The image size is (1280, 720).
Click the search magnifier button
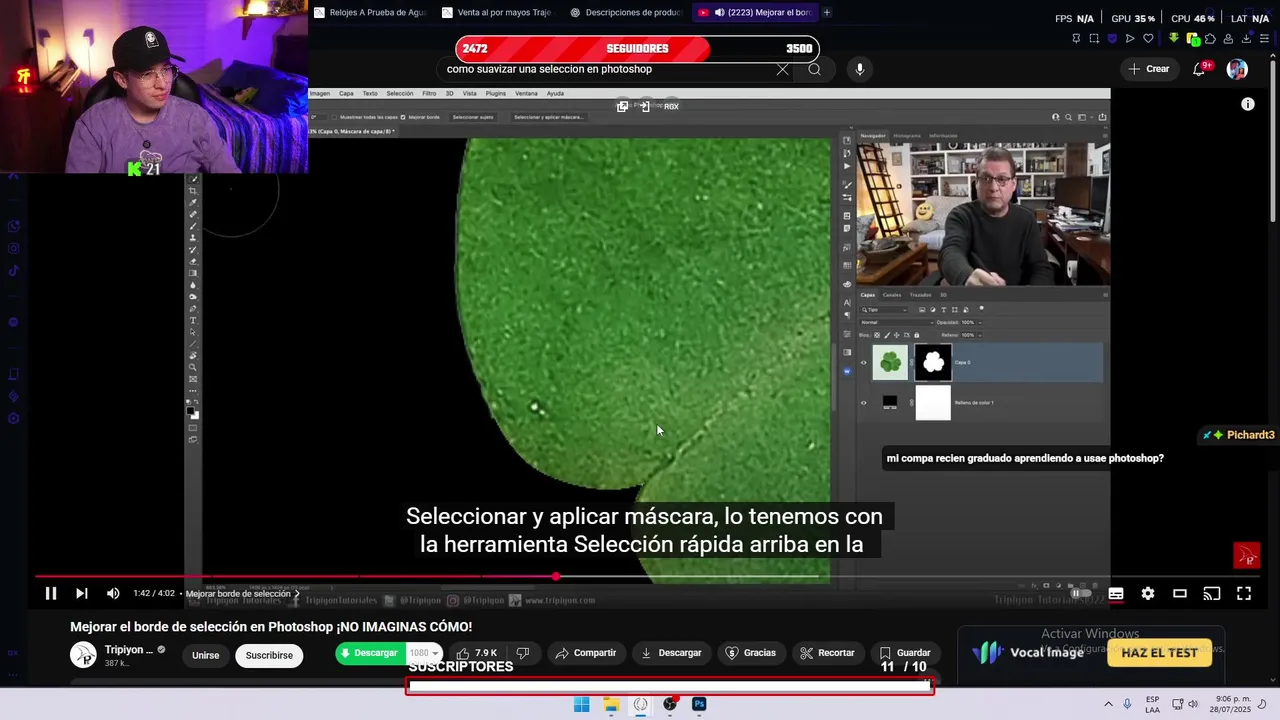pyautogui.click(x=814, y=69)
